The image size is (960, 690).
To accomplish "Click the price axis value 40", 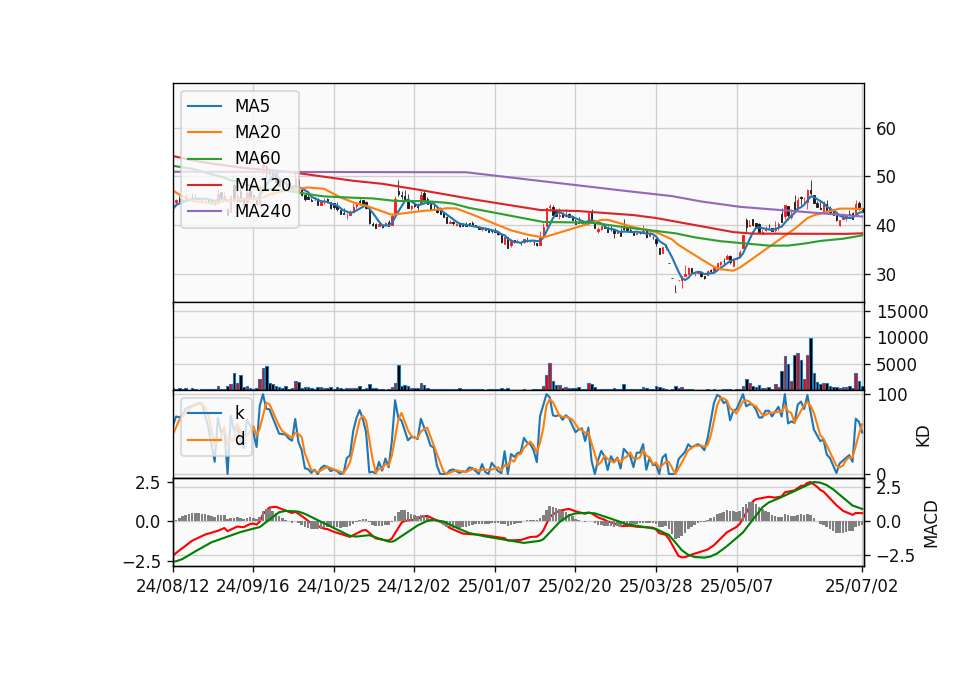I will click(885, 226).
